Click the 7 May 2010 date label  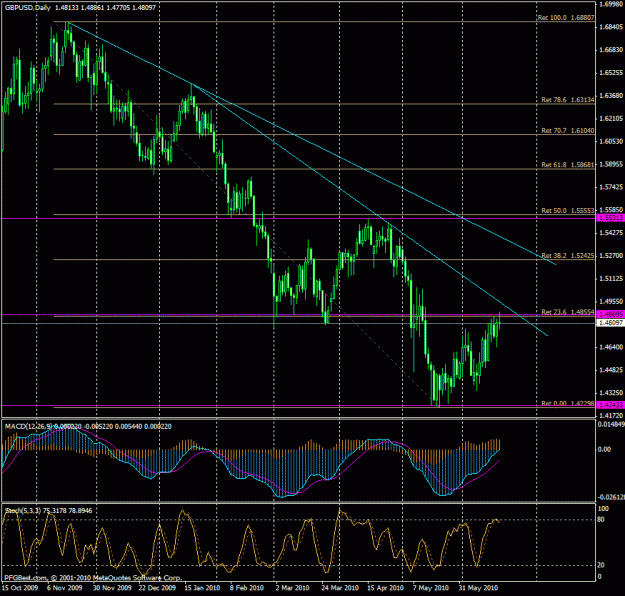coord(430,588)
